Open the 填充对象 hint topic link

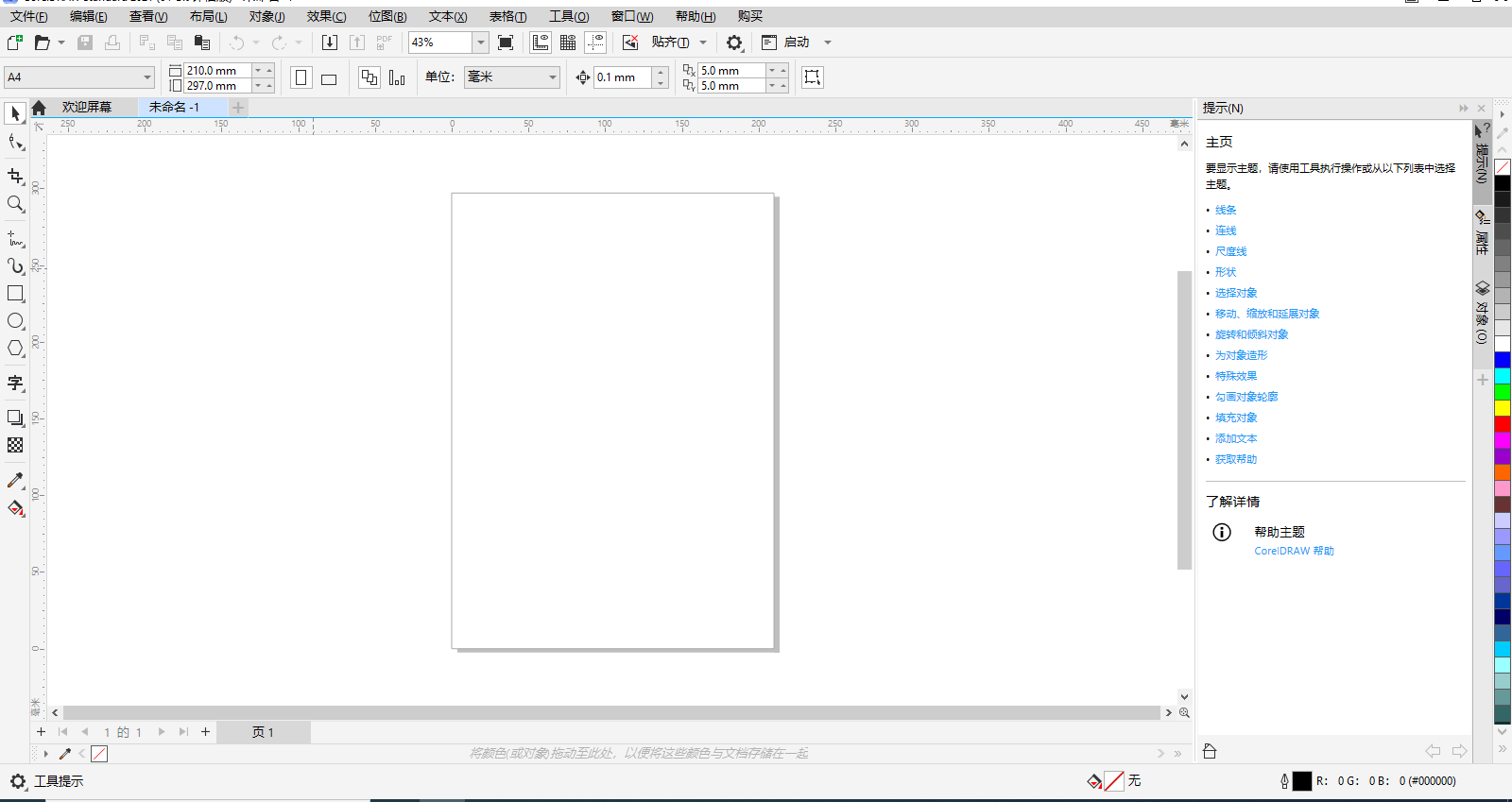click(x=1236, y=418)
